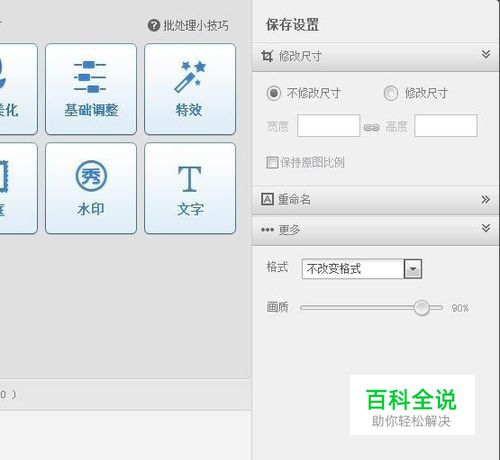Open the 特效 effects magic wand tool
Image resolution: width=500 pixels, height=460 pixels.
tap(190, 89)
